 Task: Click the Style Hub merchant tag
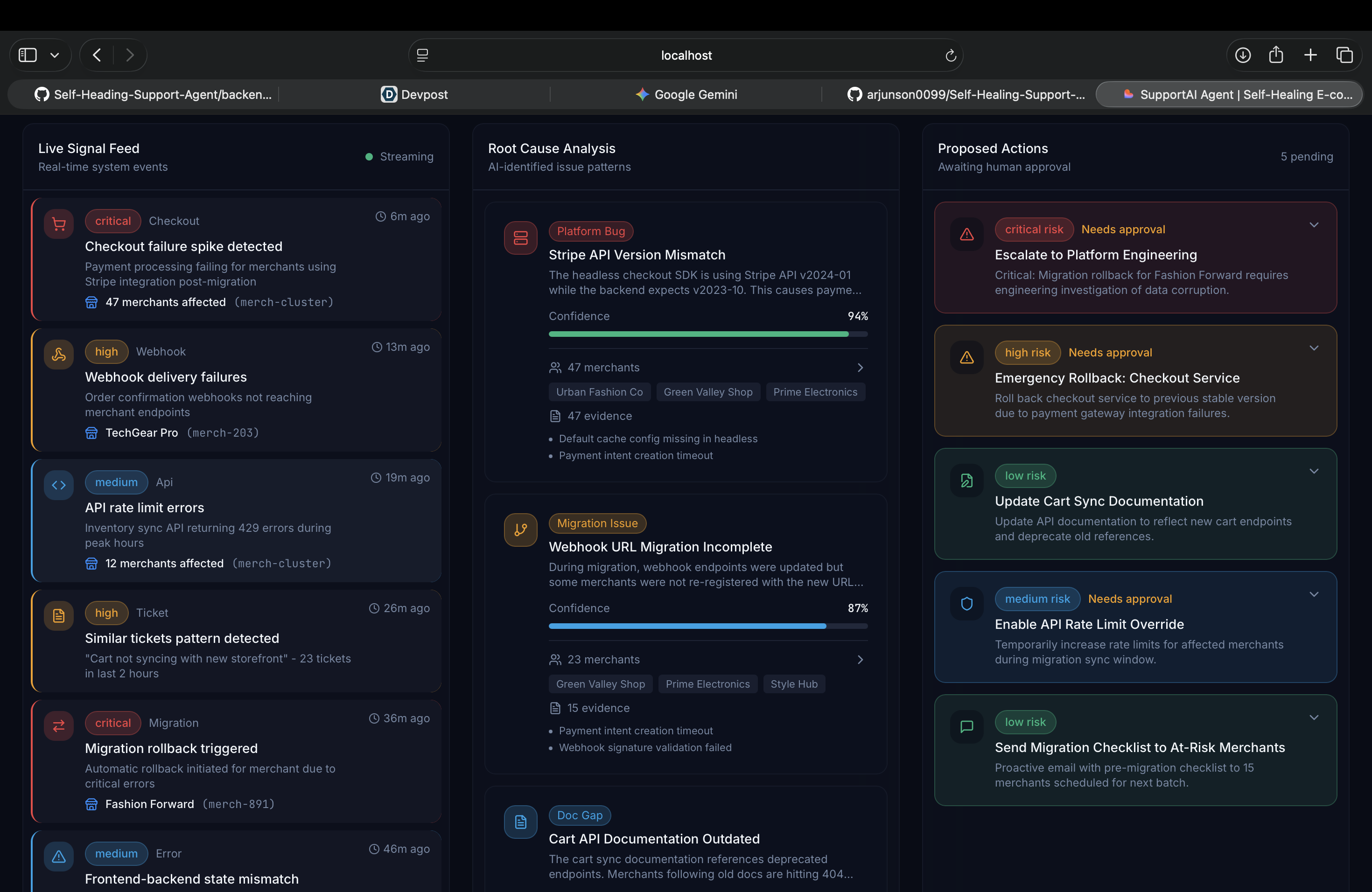794,684
